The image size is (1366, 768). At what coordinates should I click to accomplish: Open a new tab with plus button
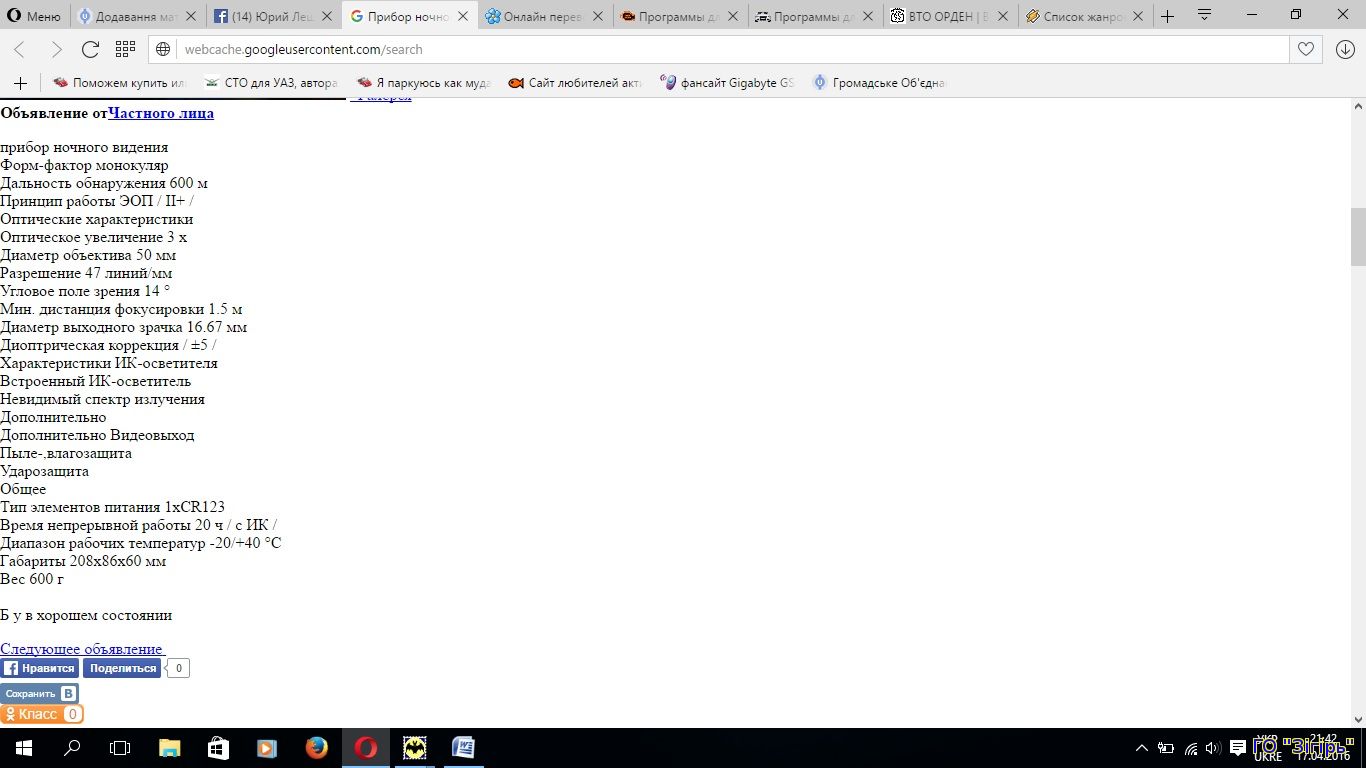pos(1167,16)
